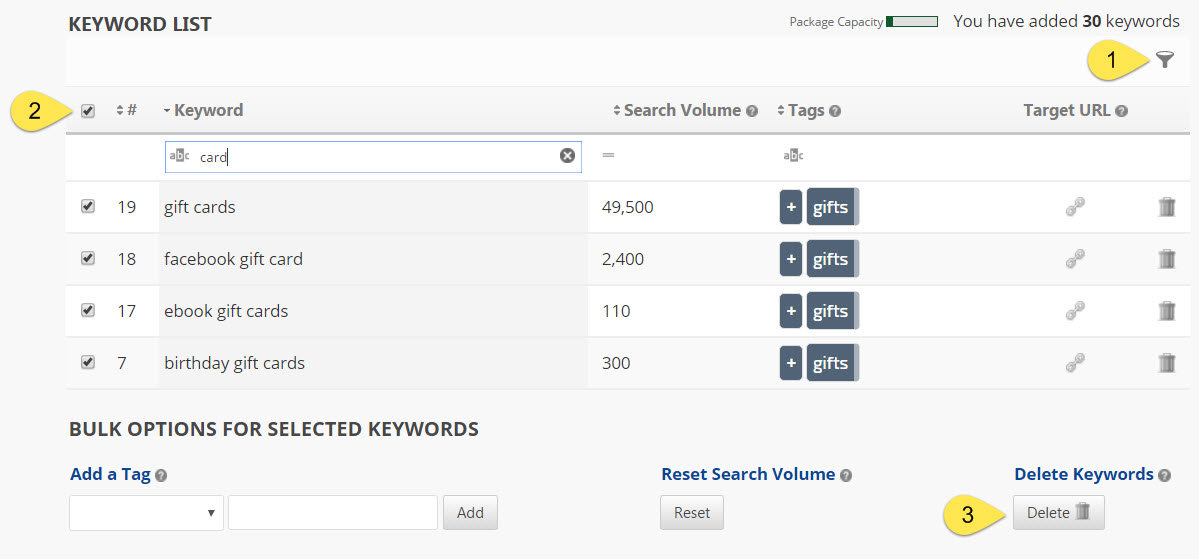Click the Delete Keywords help icon
Screen dimensions: 1199x559
tap(1164, 476)
